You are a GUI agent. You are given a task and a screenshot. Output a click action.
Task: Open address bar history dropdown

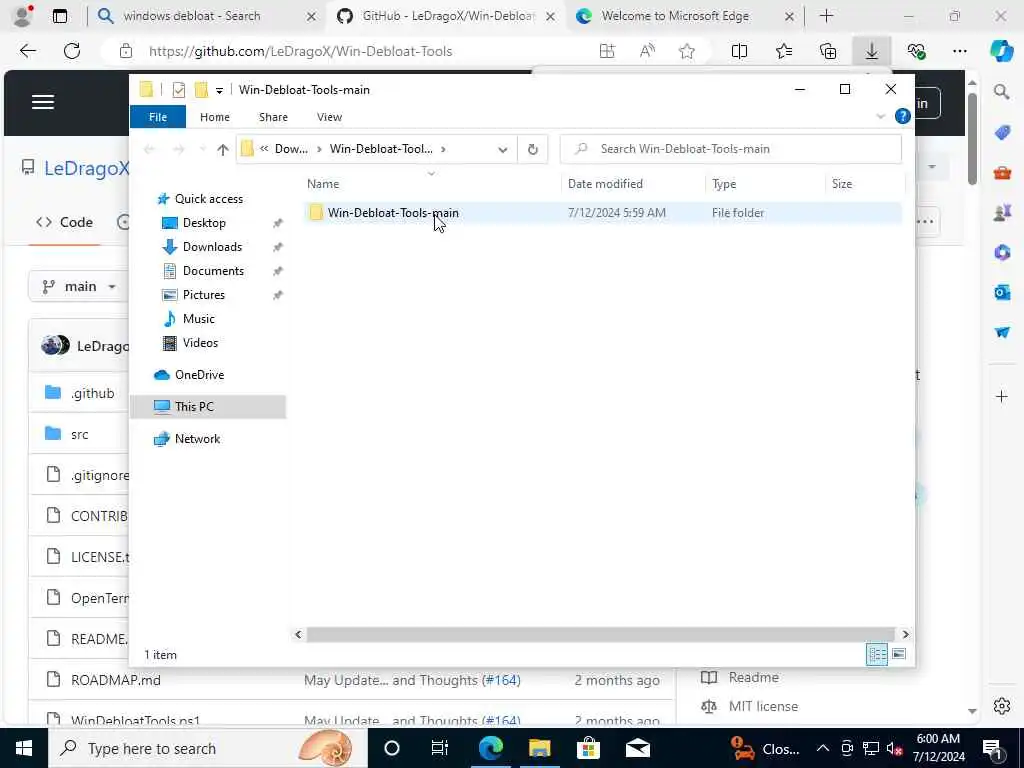click(502, 150)
